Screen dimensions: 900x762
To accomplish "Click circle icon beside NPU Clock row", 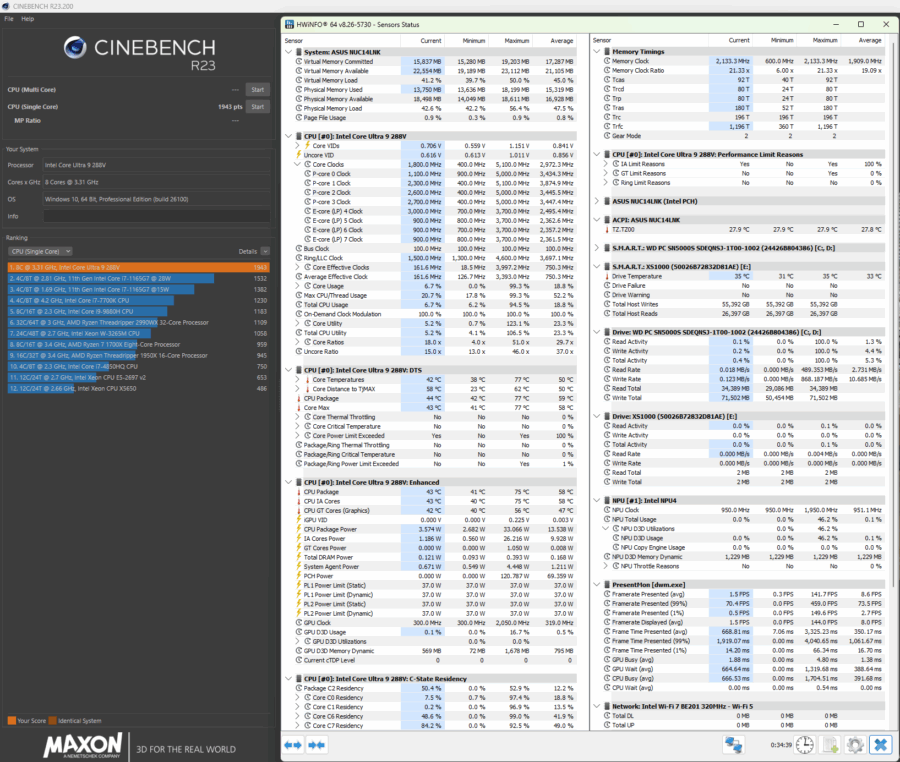I will 607,510.
